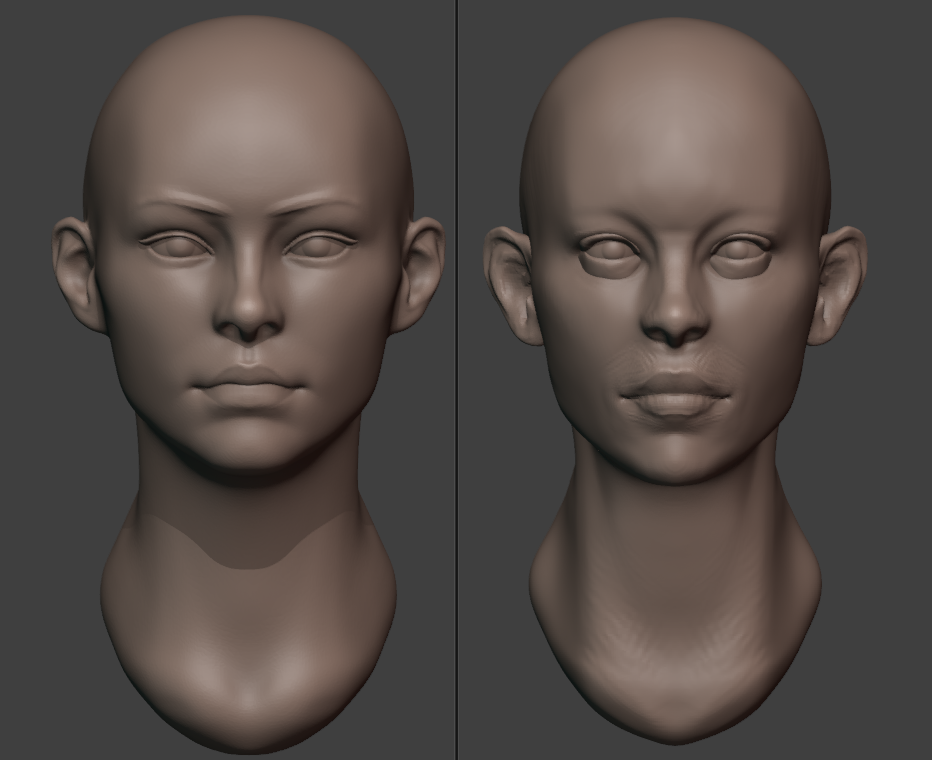This screenshot has height=760, width=932.
Task: Click the right model's parted lips
Action: [x=676, y=395]
